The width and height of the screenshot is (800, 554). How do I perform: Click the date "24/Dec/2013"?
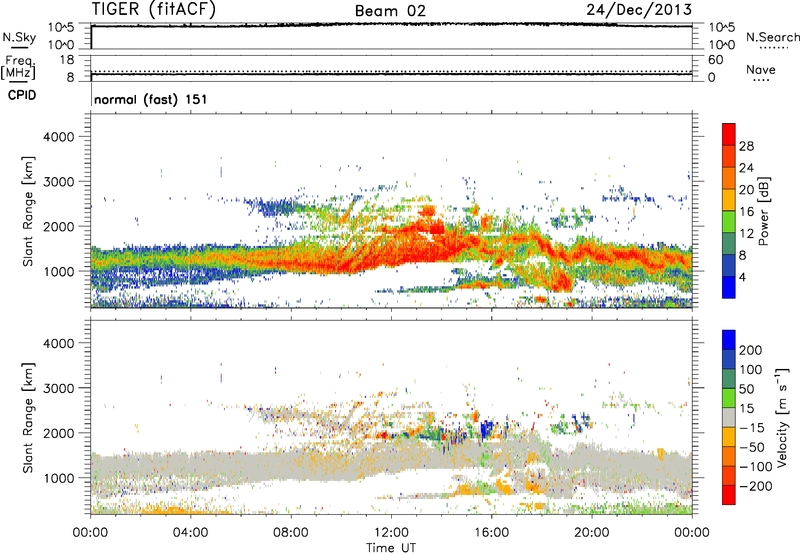point(639,9)
